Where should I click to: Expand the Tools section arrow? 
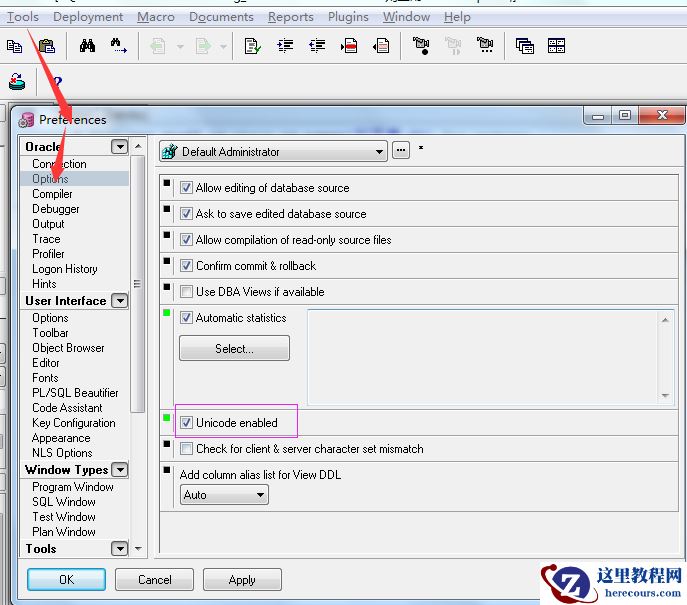[120, 548]
